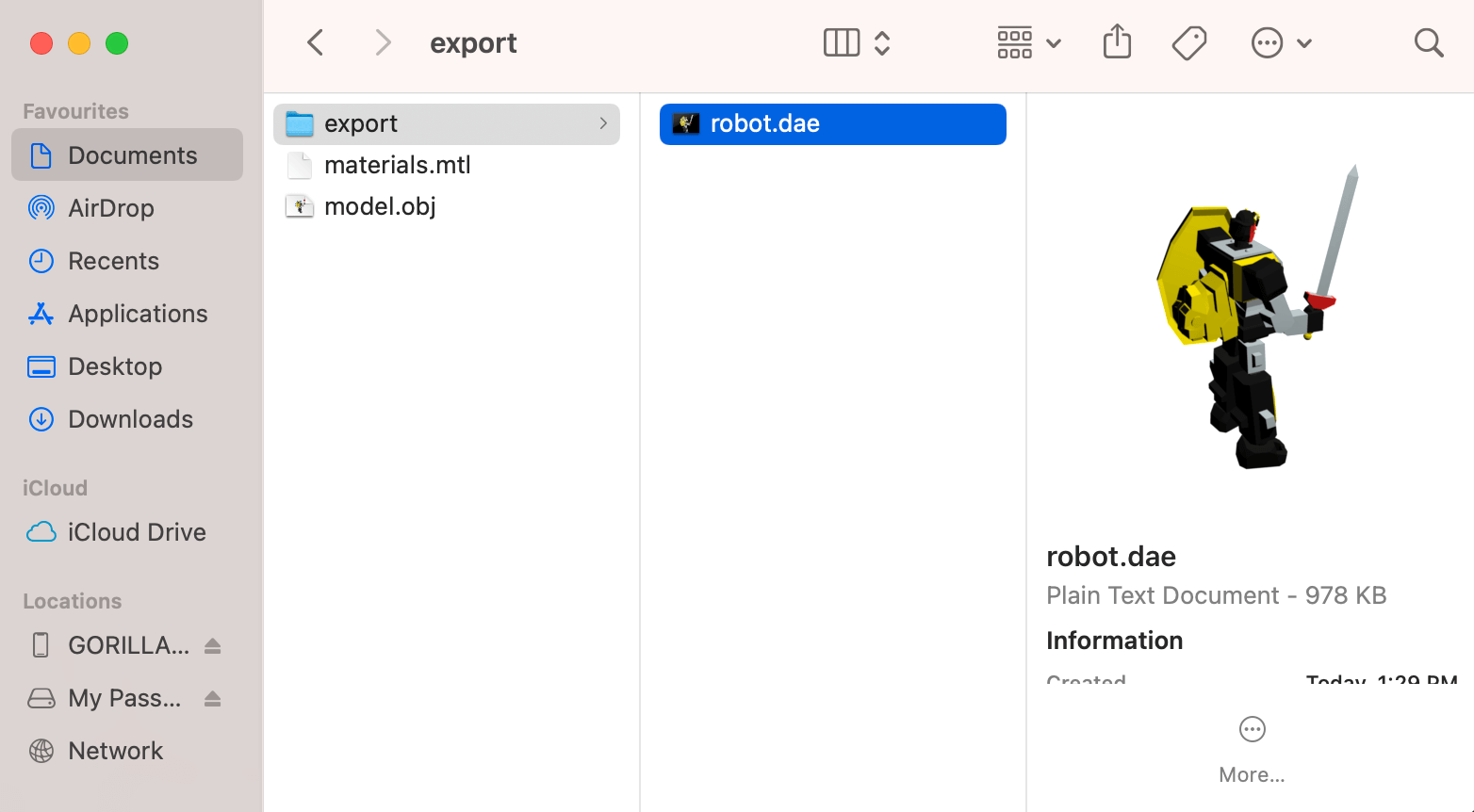The image size is (1474, 812).
Task: Eject the My Passport drive
Action: pos(213,699)
